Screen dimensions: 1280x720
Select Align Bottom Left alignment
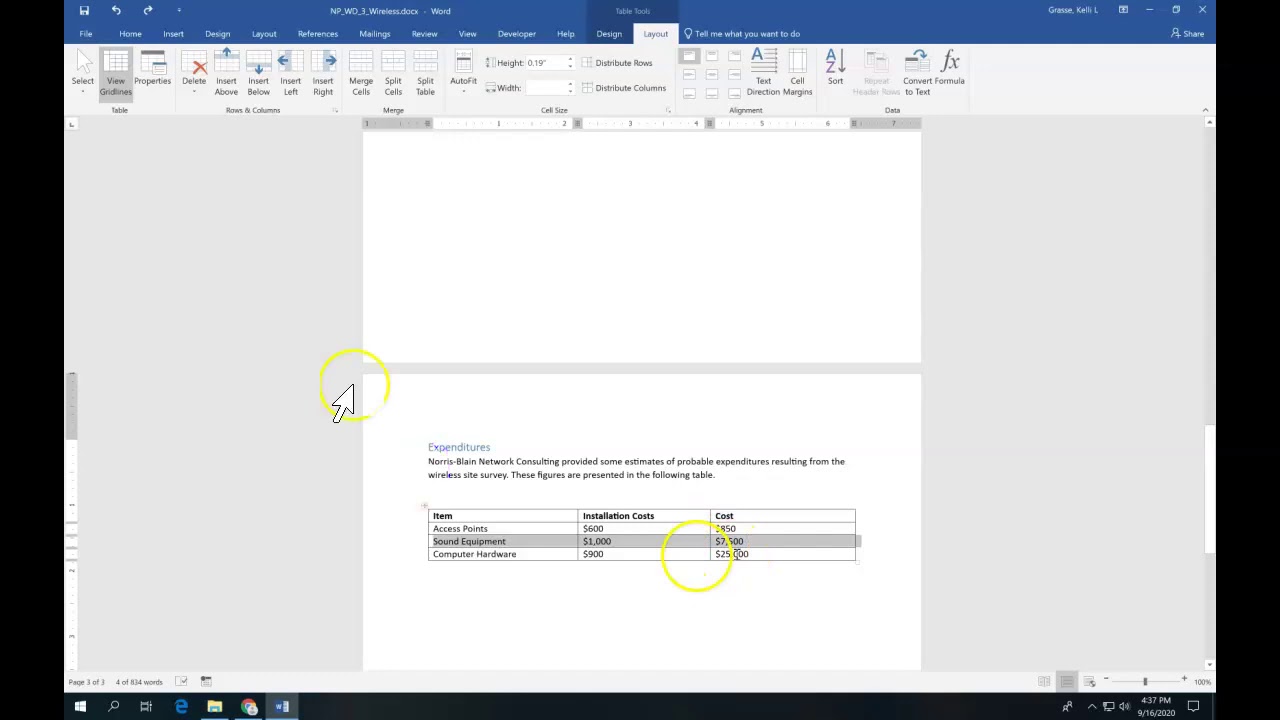pyautogui.click(x=689, y=94)
